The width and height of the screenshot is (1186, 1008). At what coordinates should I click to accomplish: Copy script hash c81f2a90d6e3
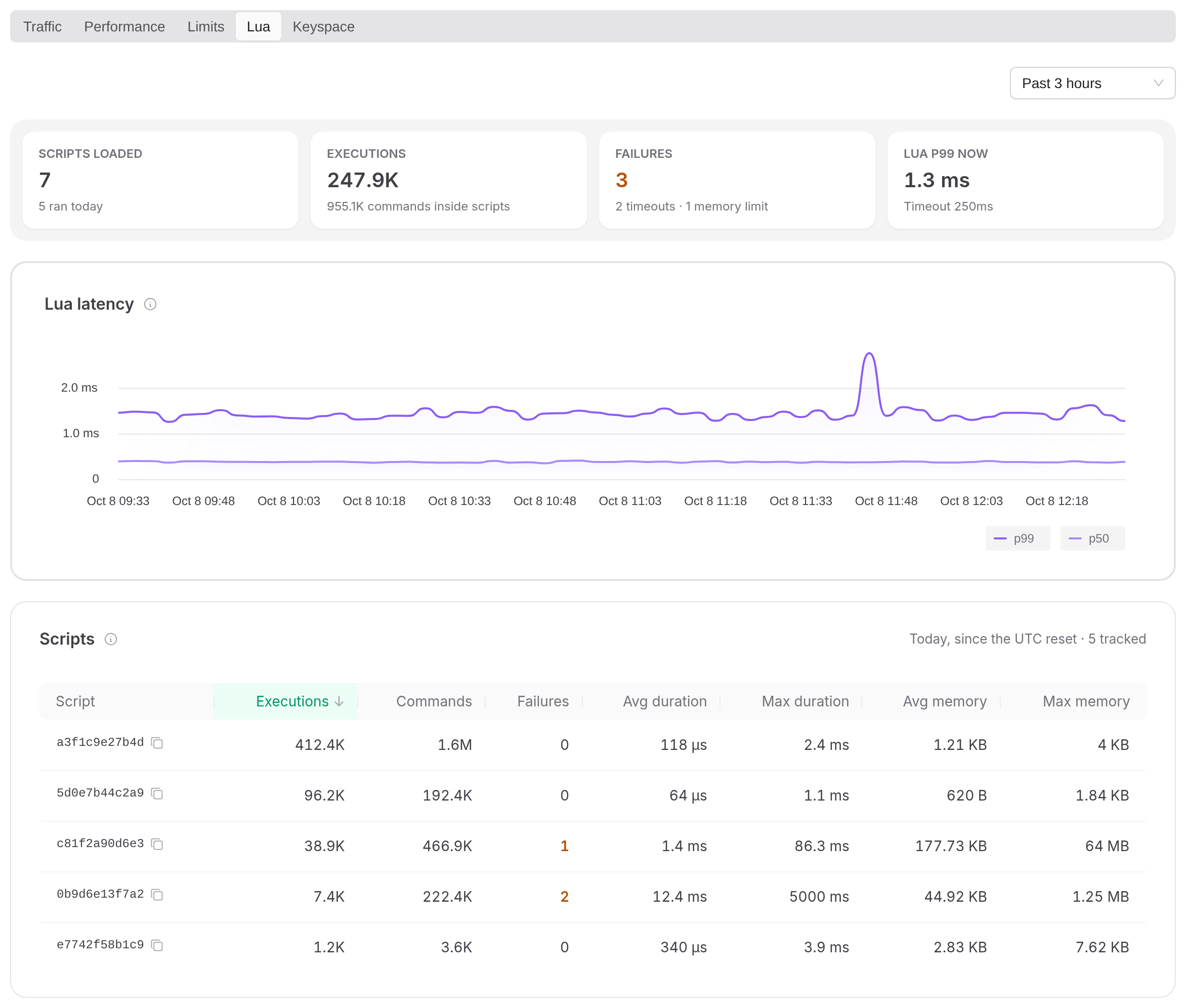(157, 844)
